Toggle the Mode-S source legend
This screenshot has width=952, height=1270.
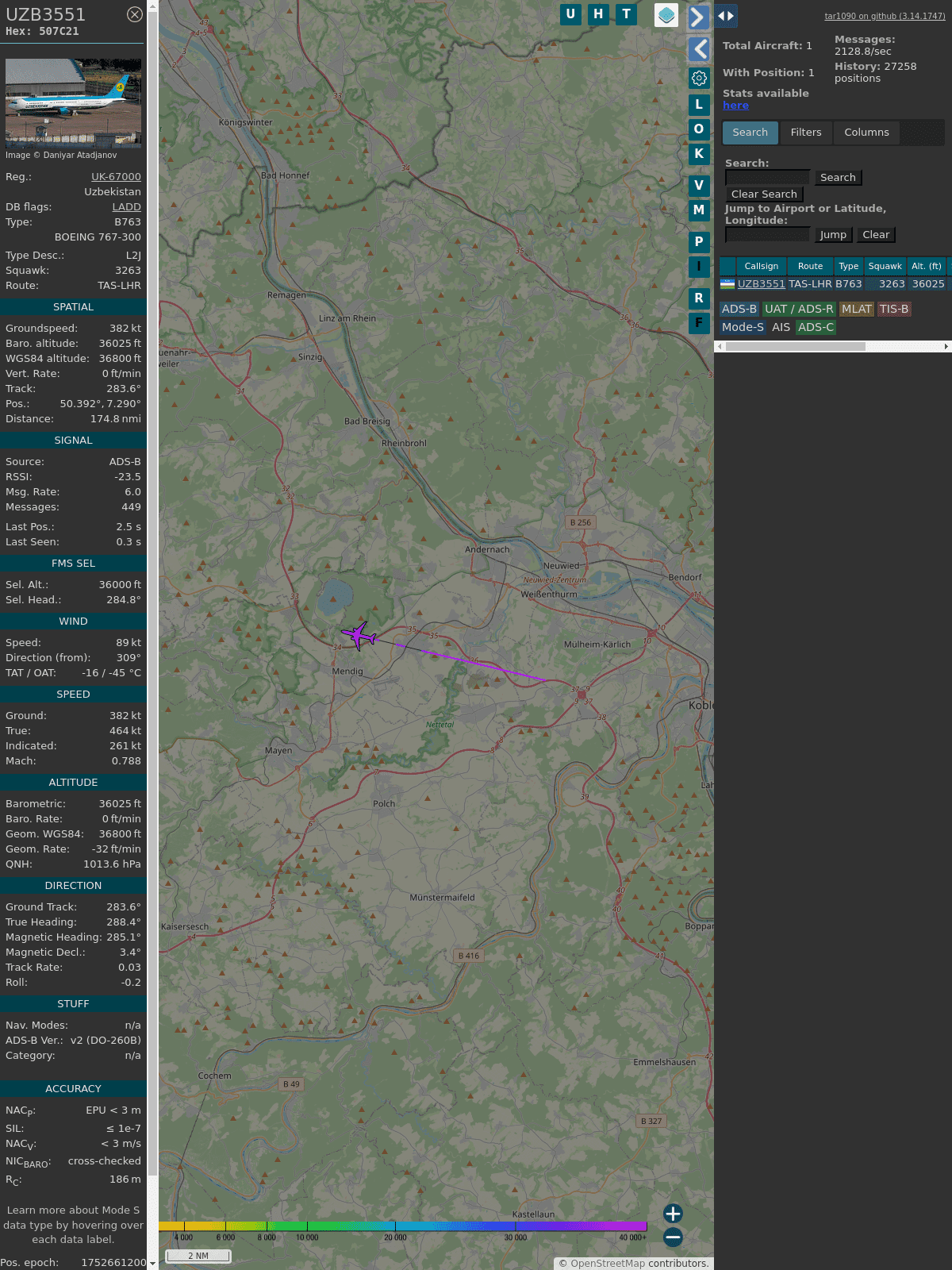(743, 327)
